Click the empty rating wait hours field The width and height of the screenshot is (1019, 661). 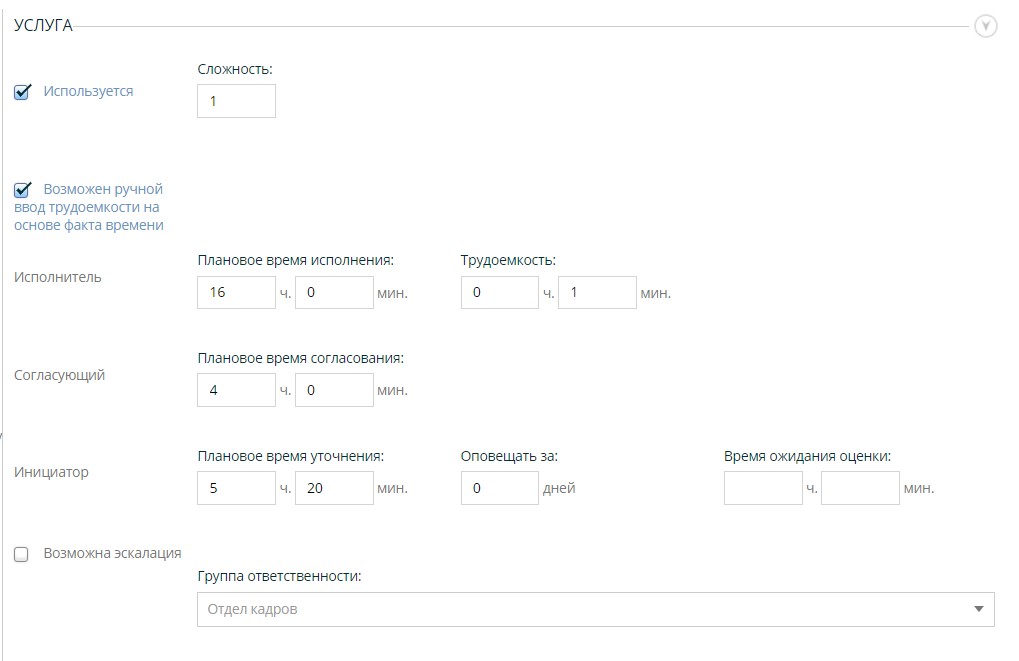(x=763, y=488)
